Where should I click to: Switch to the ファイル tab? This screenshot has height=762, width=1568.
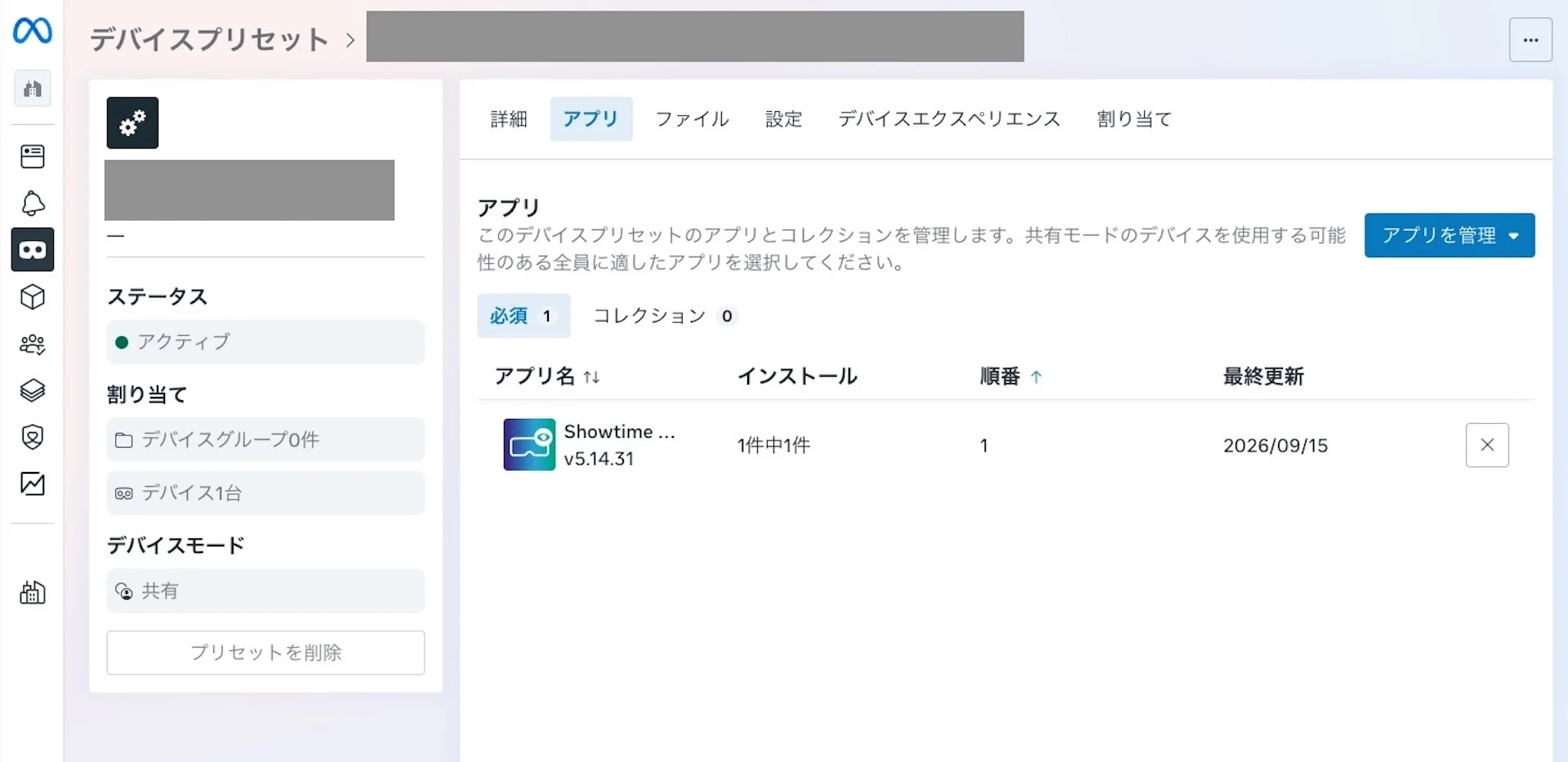(693, 119)
